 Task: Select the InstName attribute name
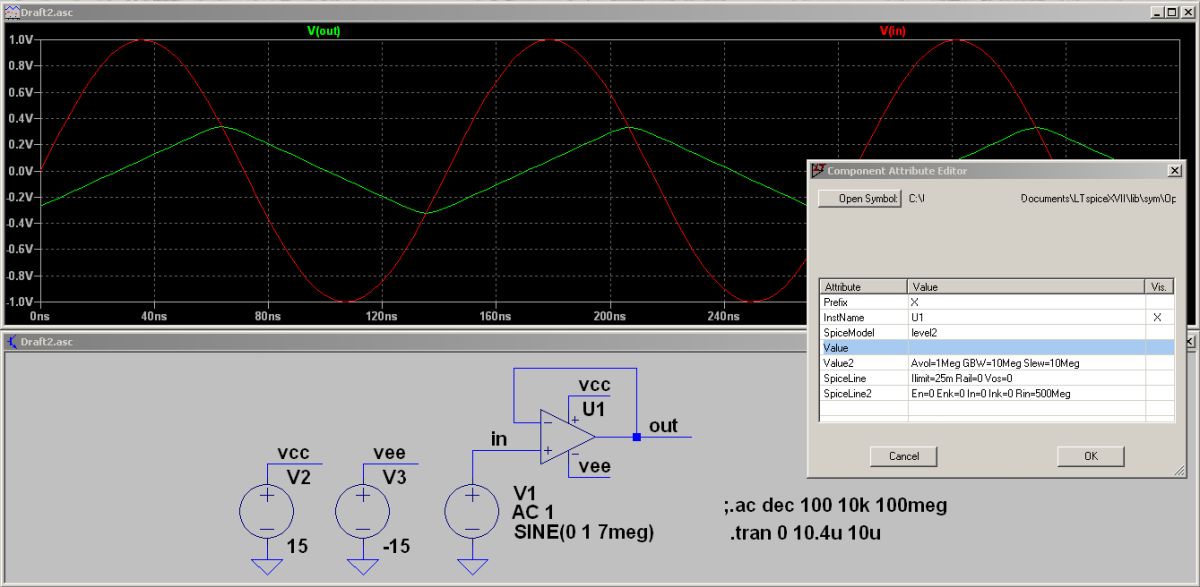pyautogui.click(x=842, y=316)
